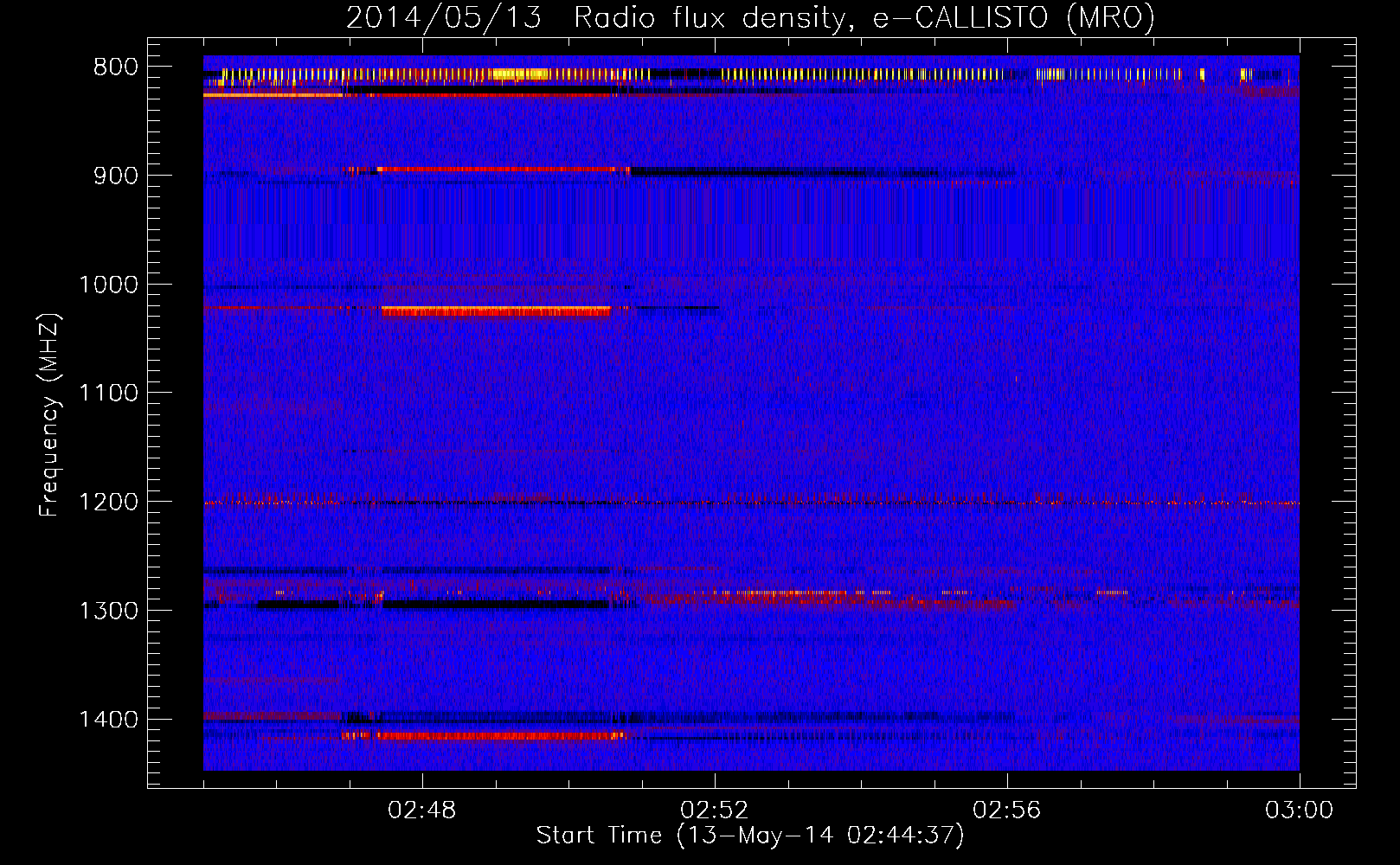Click the 'Frequency (MHZ)' axis title
Image resolution: width=1400 pixels, height=865 pixels.
click(50, 415)
